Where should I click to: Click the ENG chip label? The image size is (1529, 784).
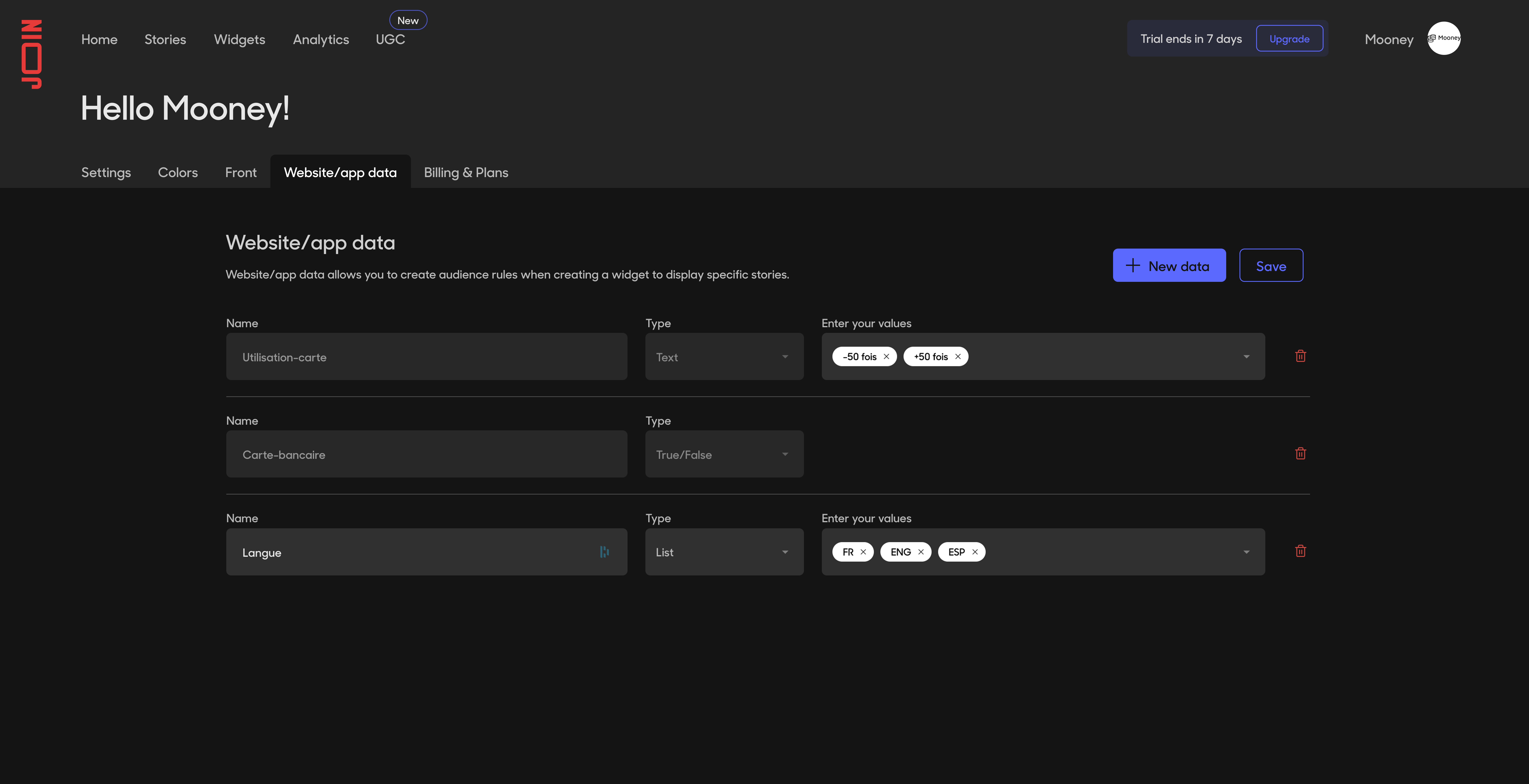pos(901,552)
